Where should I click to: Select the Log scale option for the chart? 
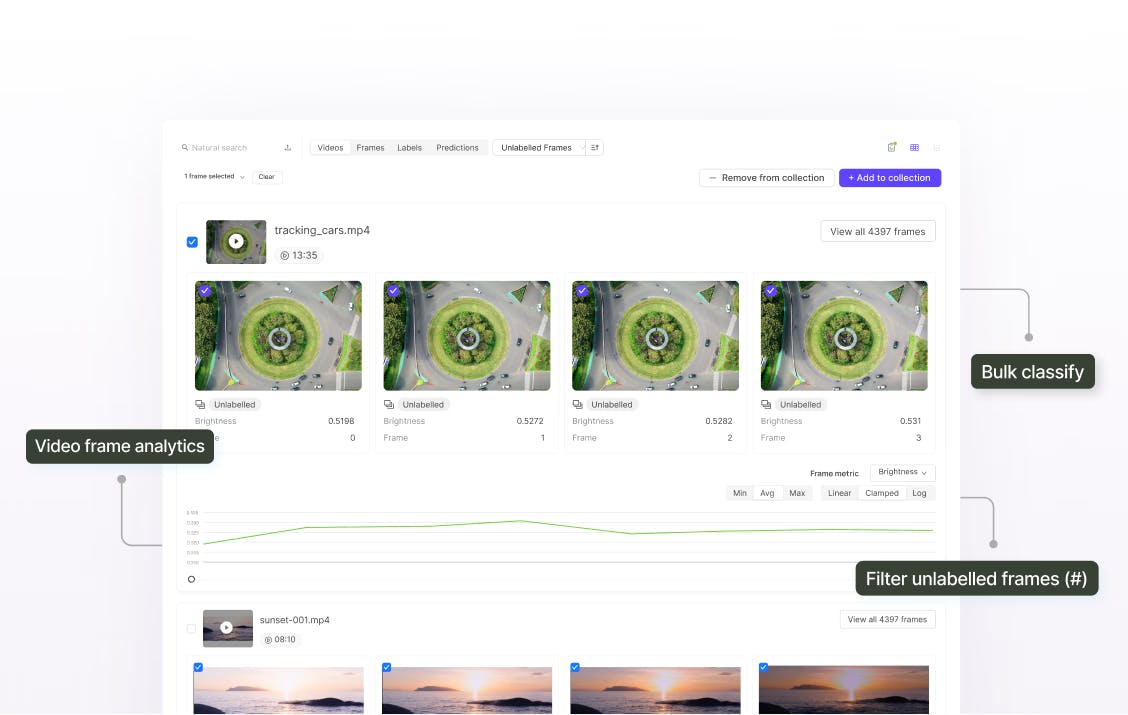click(919, 492)
